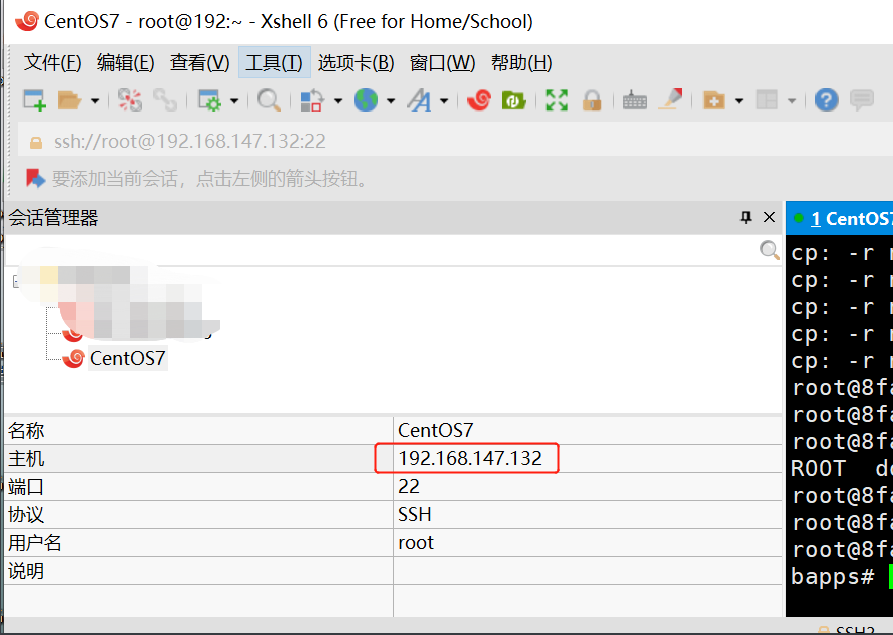Click the 用户名 value root
The width and height of the screenshot is (893, 635).
coord(416,543)
